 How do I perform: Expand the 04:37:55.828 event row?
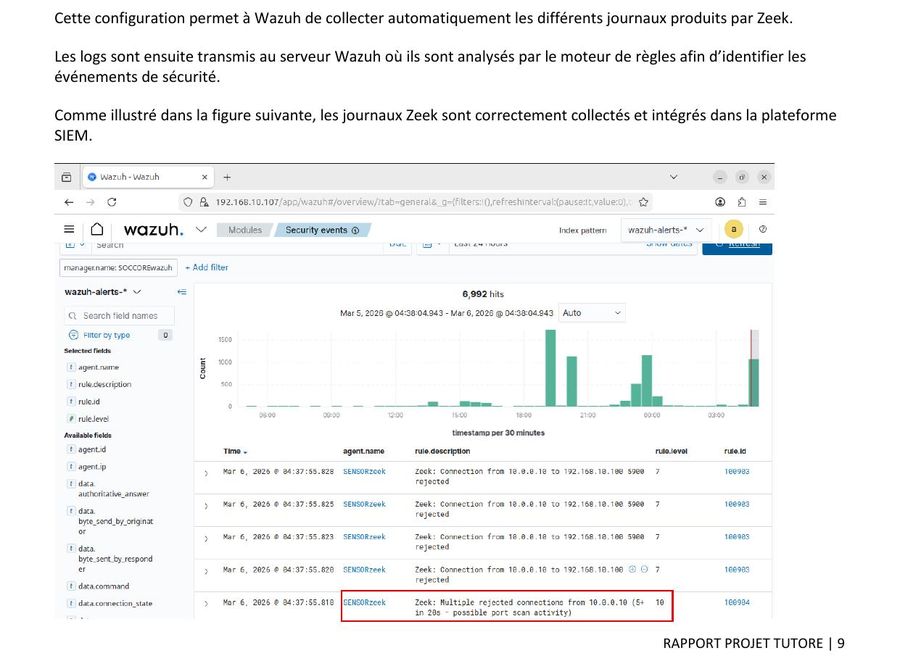coord(206,473)
